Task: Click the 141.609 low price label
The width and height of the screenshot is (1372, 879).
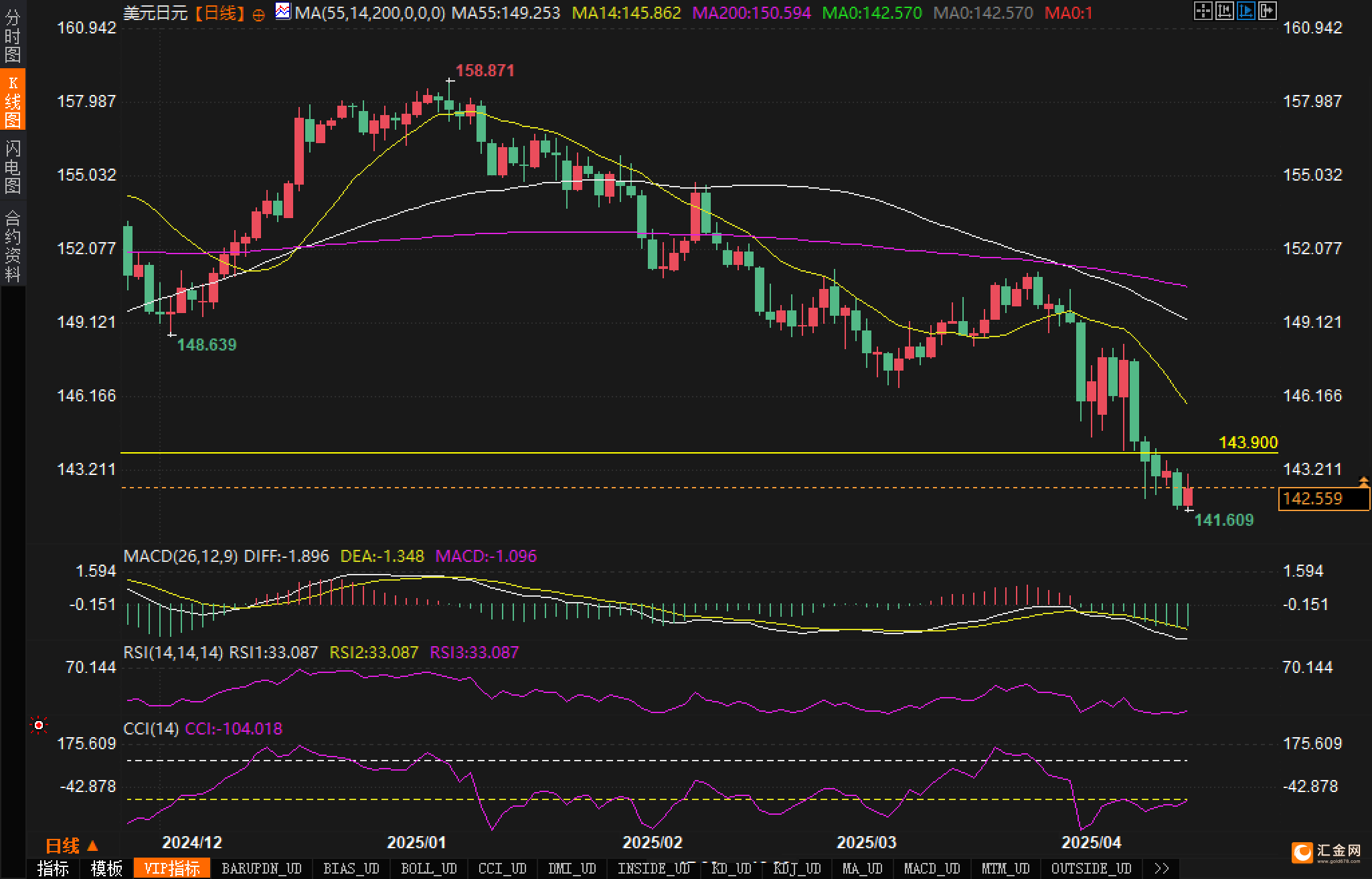Action: click(x=1224, y=520)
